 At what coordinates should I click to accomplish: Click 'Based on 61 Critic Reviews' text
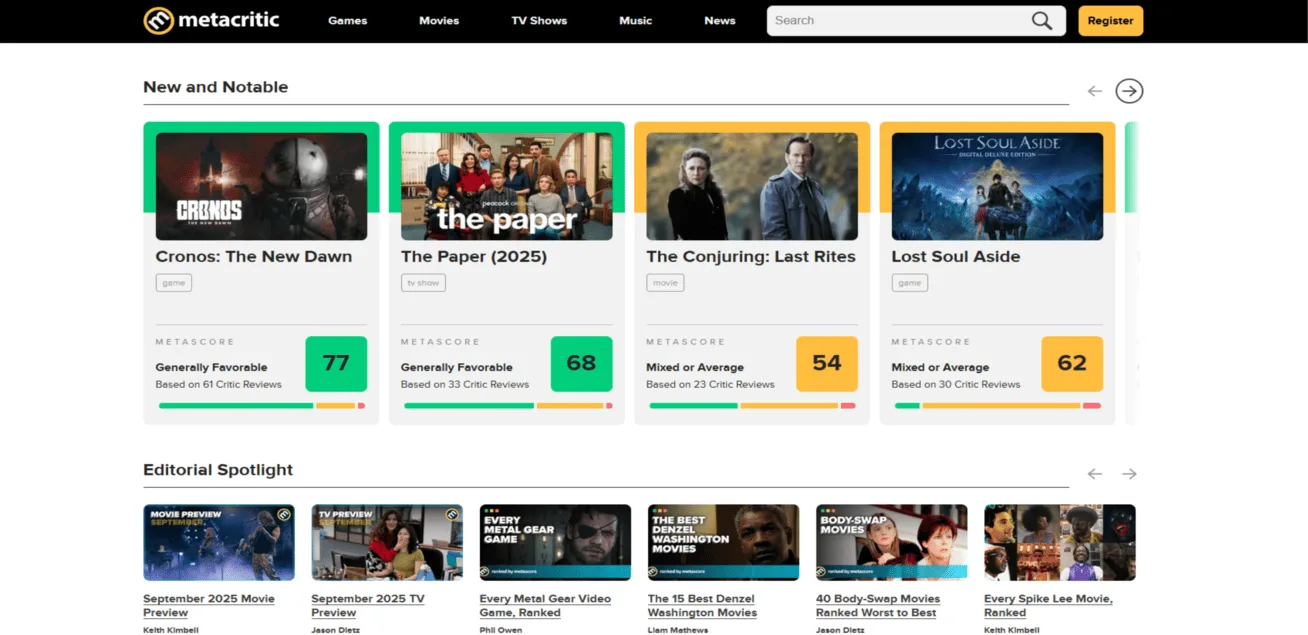tap(219, 385)
